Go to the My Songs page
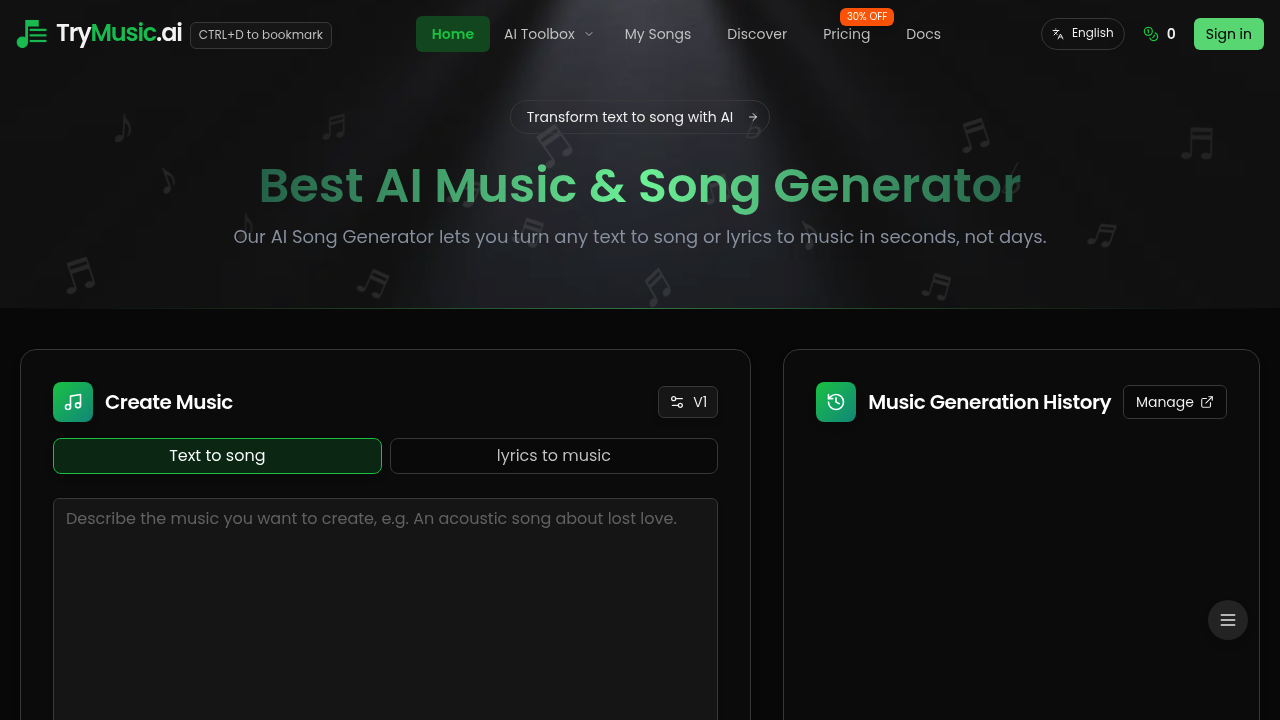 point(658,33)
